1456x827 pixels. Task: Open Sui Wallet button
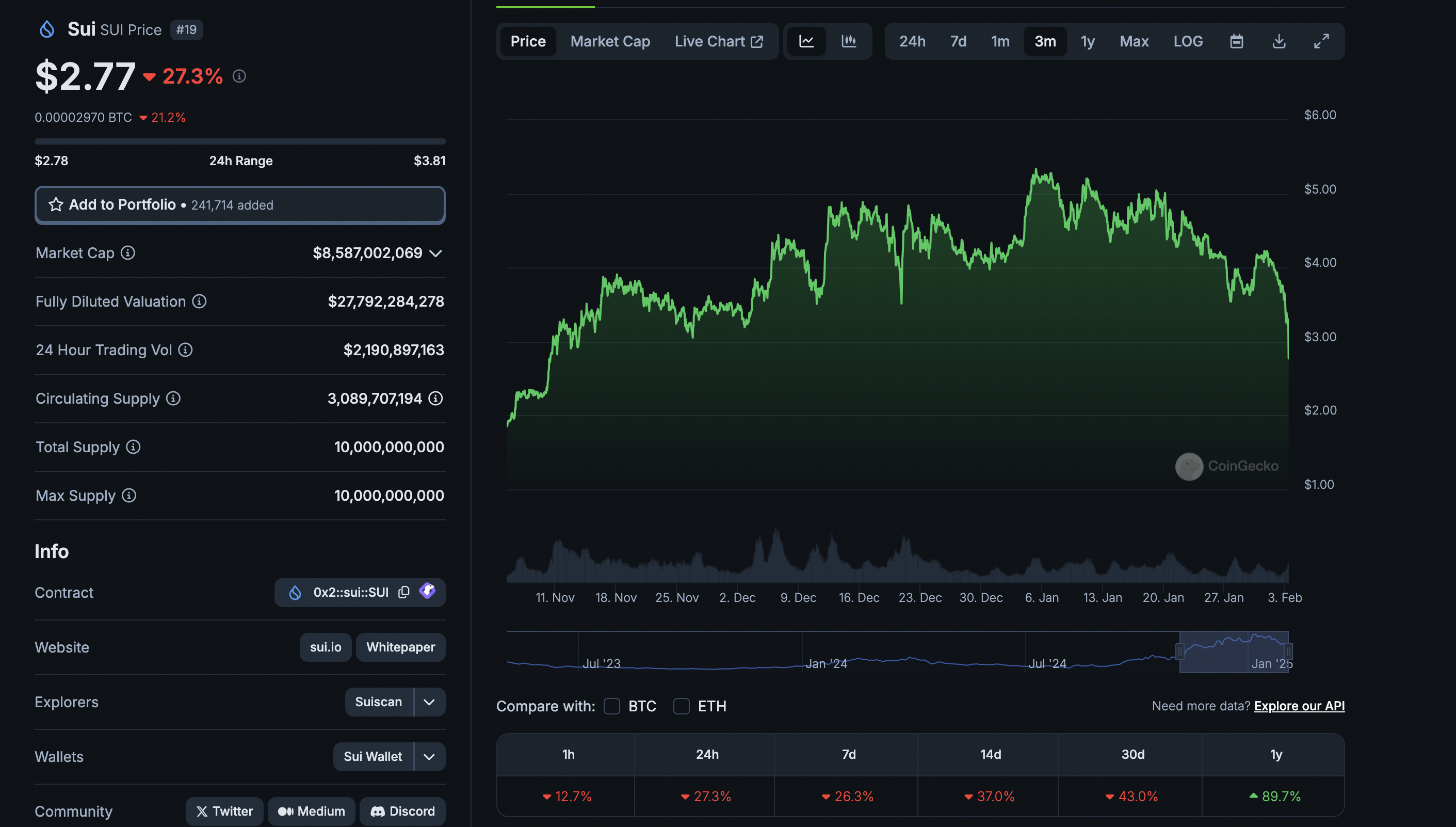[x=373, y=757]
